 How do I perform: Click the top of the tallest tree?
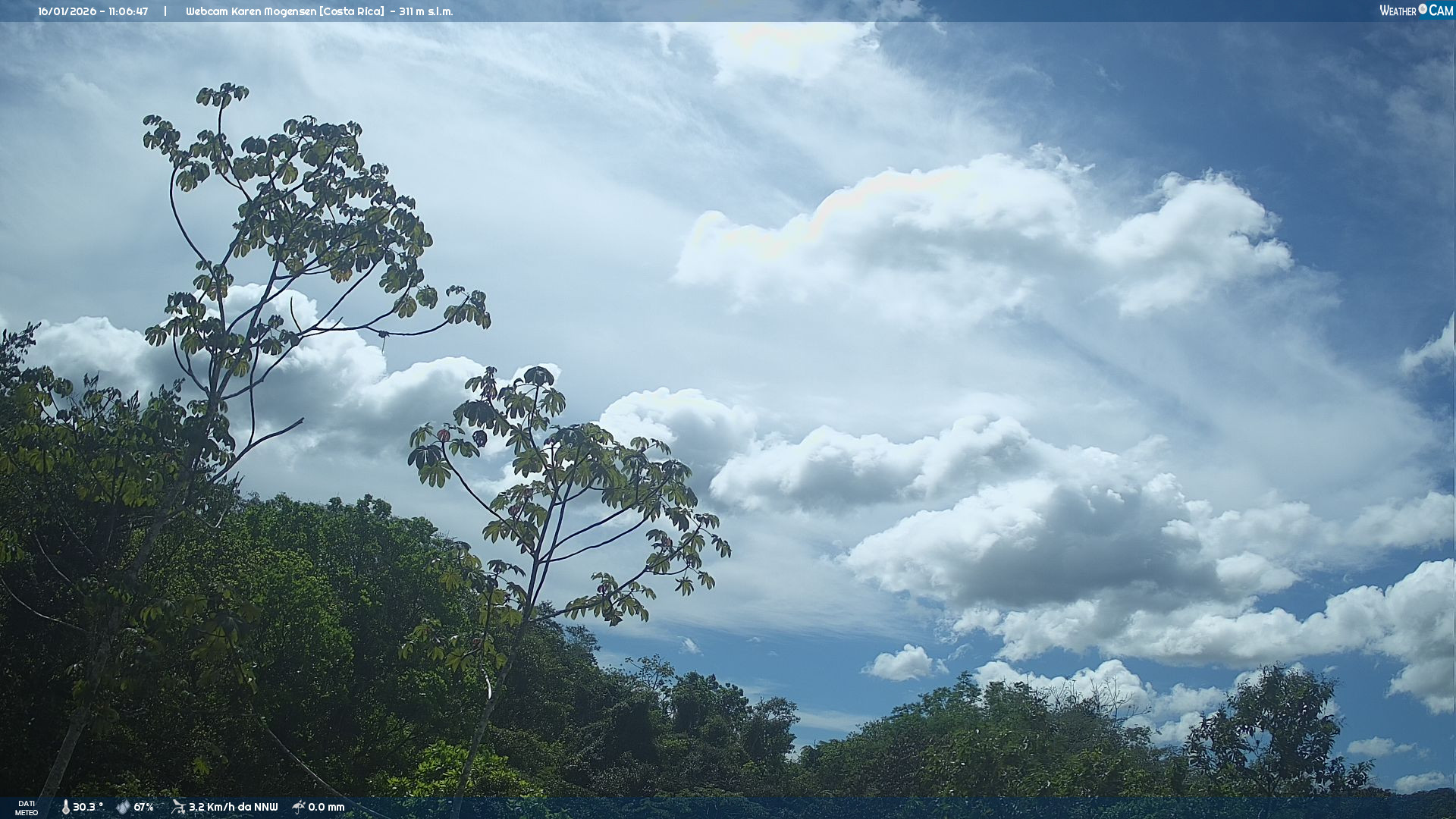pos(221,95)
